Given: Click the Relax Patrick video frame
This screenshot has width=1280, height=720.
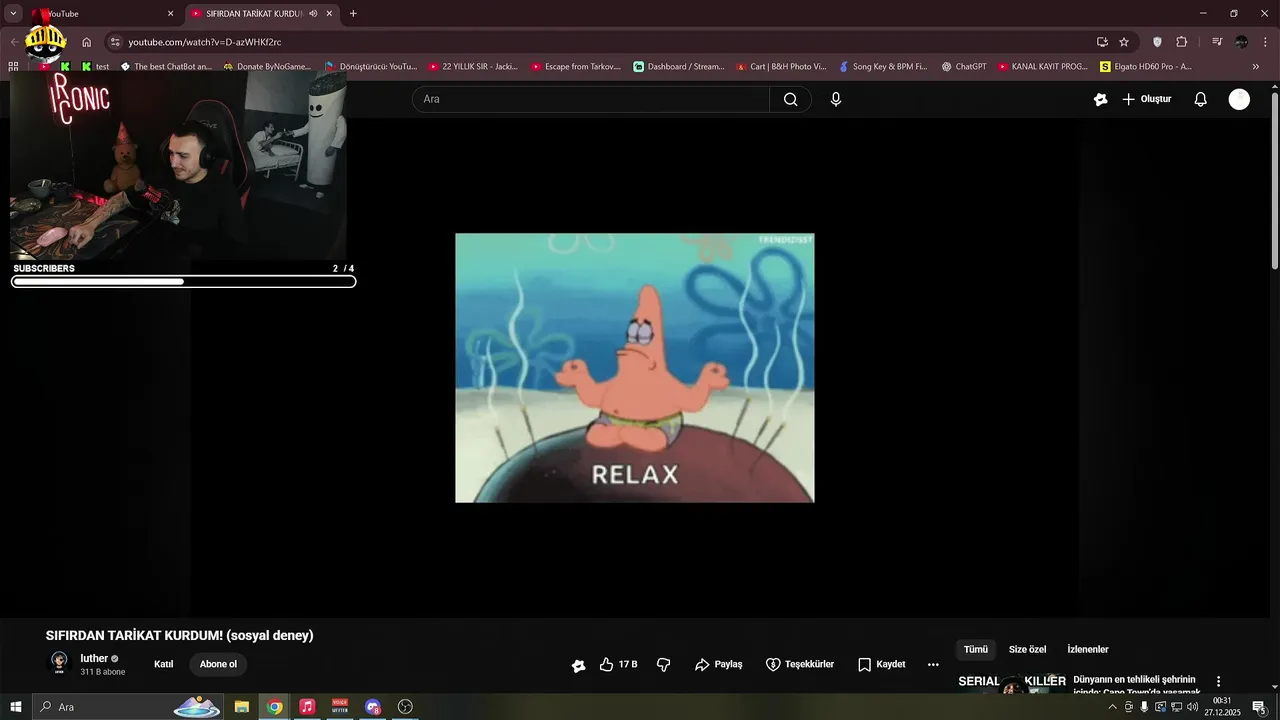Looking at the screenshot, I should 634,368.
